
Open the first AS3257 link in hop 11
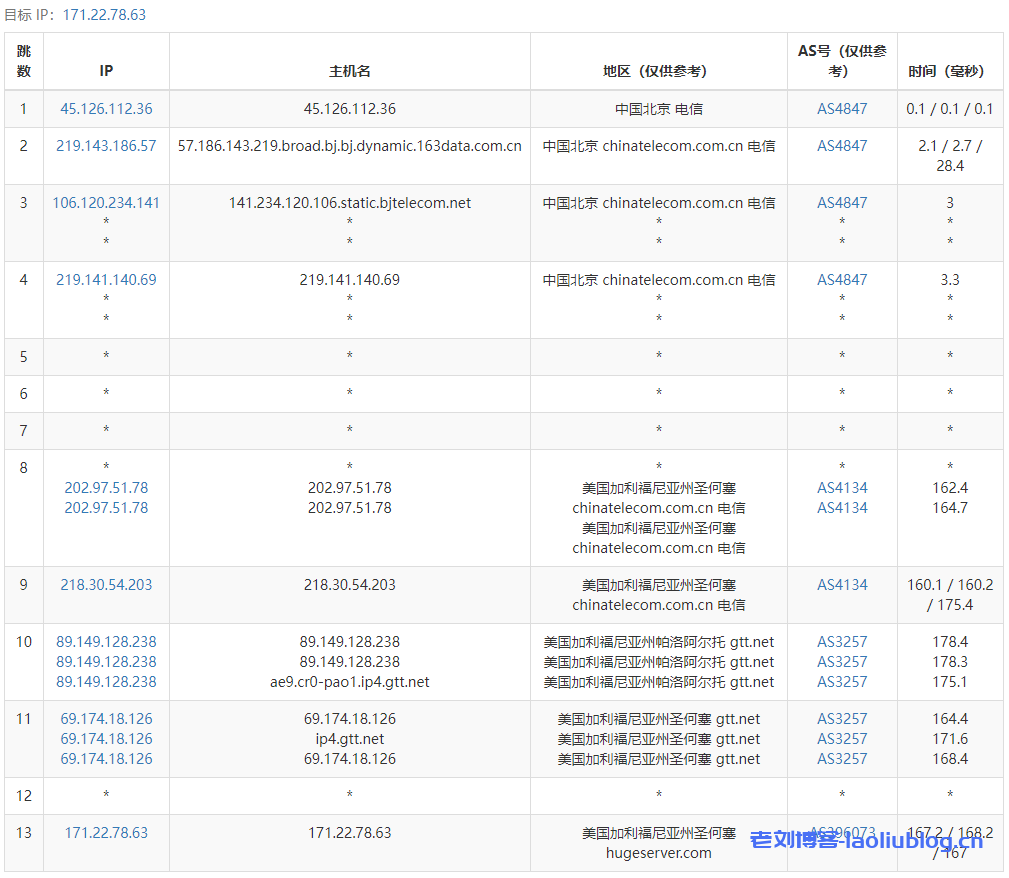[x=842, y=719]
